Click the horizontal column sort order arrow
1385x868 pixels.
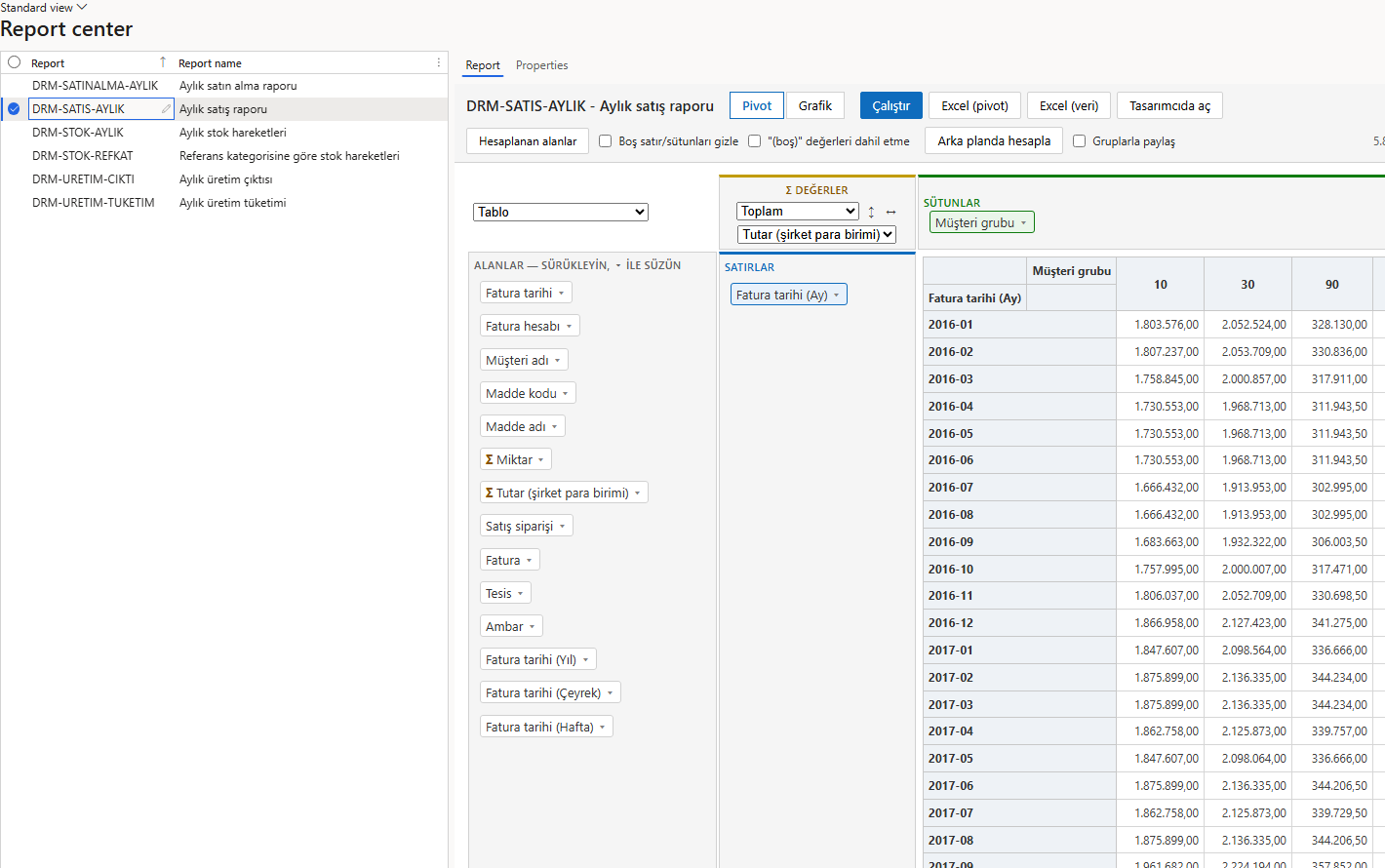(x=890, y=212)
